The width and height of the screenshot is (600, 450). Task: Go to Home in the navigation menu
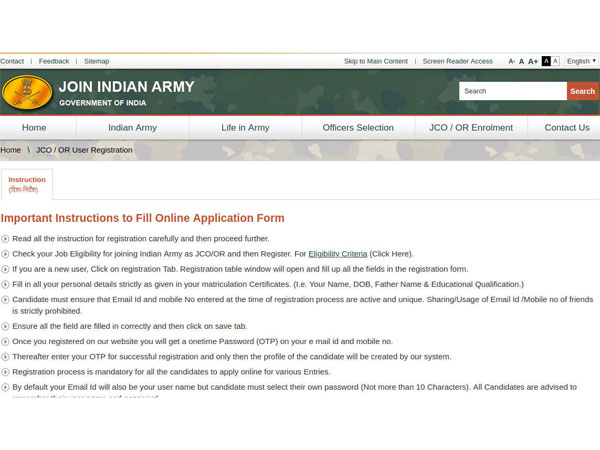coord(34,127)
